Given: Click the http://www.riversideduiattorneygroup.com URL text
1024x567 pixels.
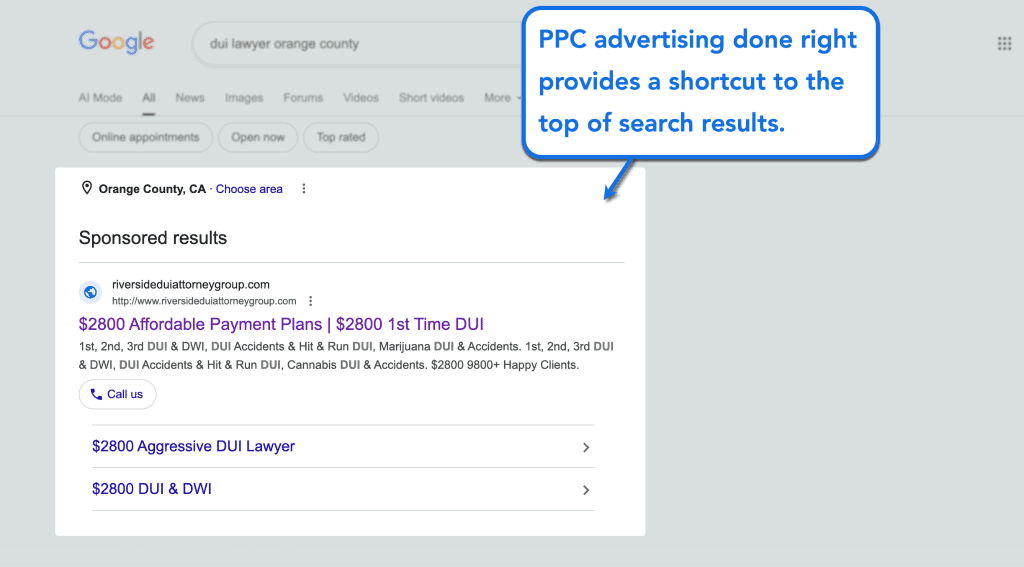Looking at the screenshot, I should (x=204, y=301).
